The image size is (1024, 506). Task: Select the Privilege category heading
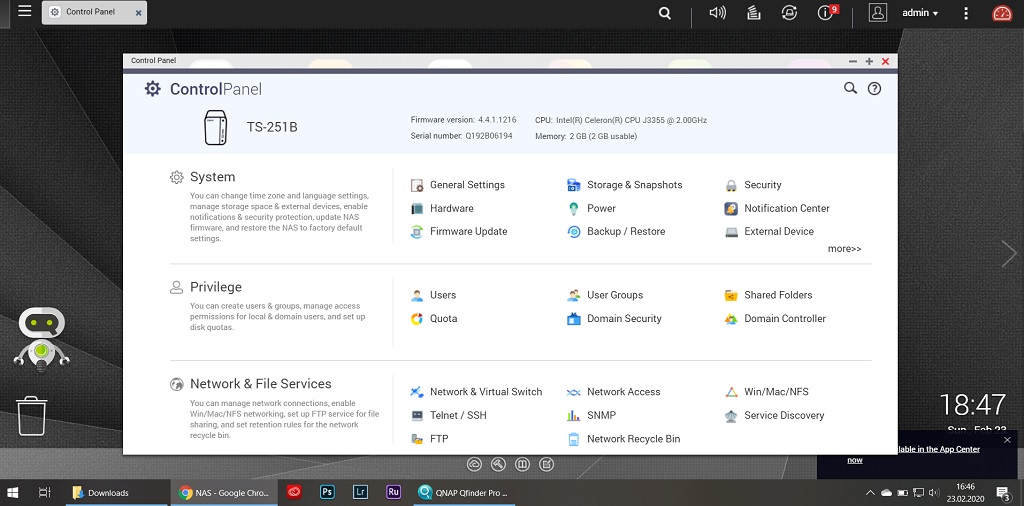coord(216,287)
